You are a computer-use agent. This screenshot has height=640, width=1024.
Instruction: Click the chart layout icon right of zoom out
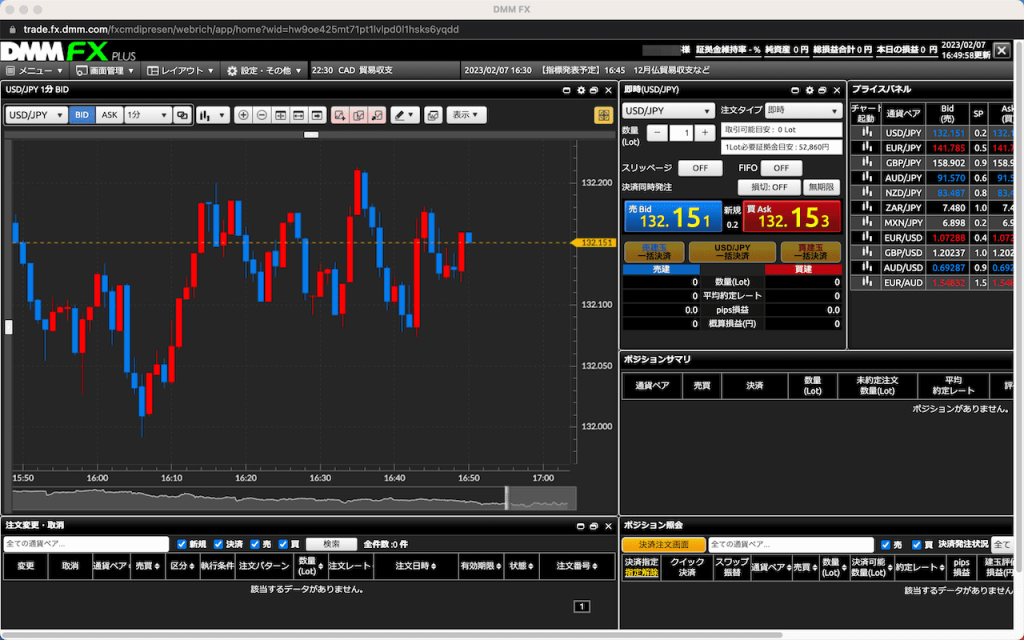pos(280,115)
